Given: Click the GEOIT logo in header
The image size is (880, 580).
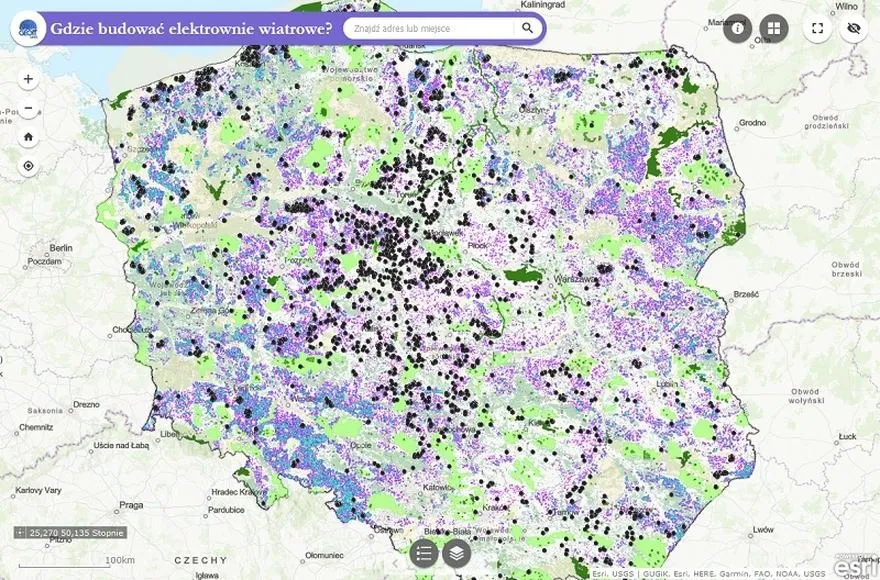Looking at the screenshot, I should [28, 28].
